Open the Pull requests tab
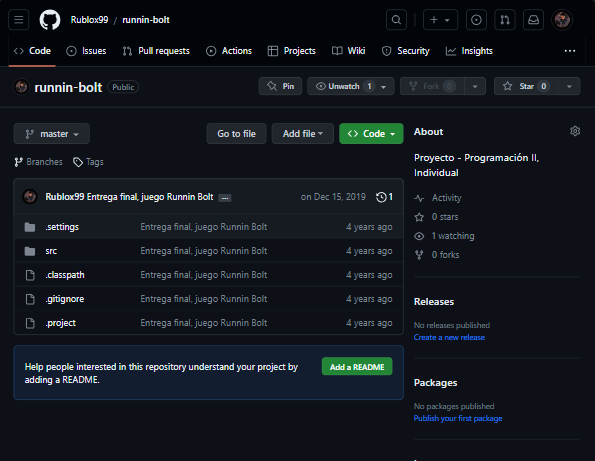The image size is (595, 461). (x=156, y=51)
